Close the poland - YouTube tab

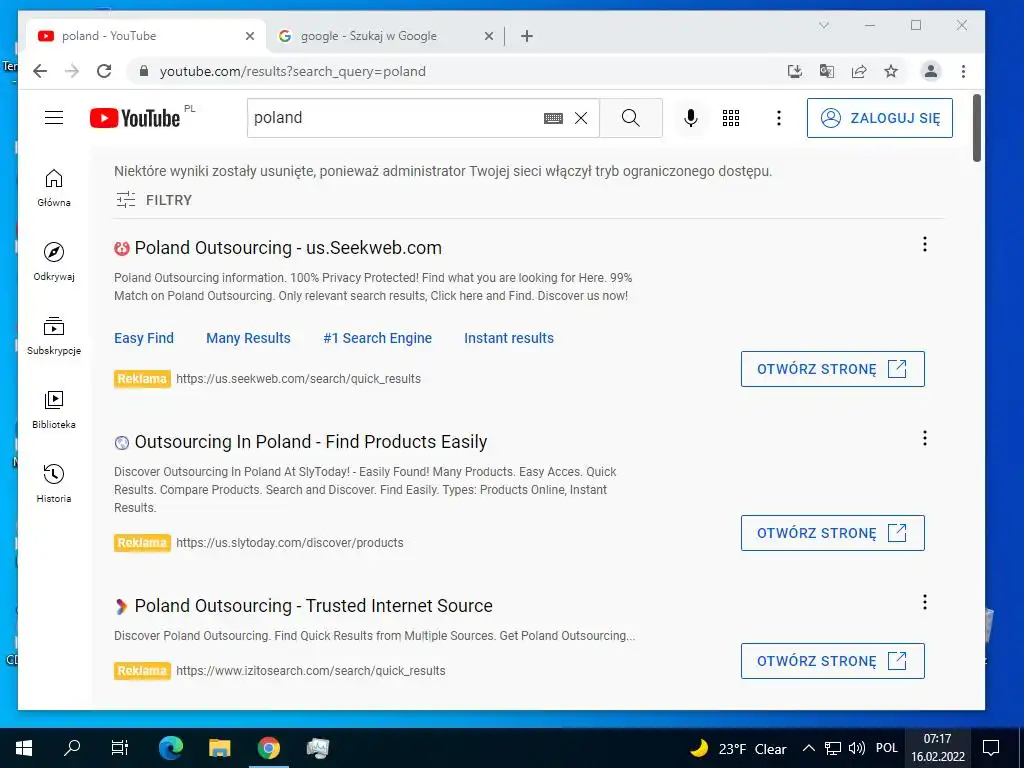249,37
